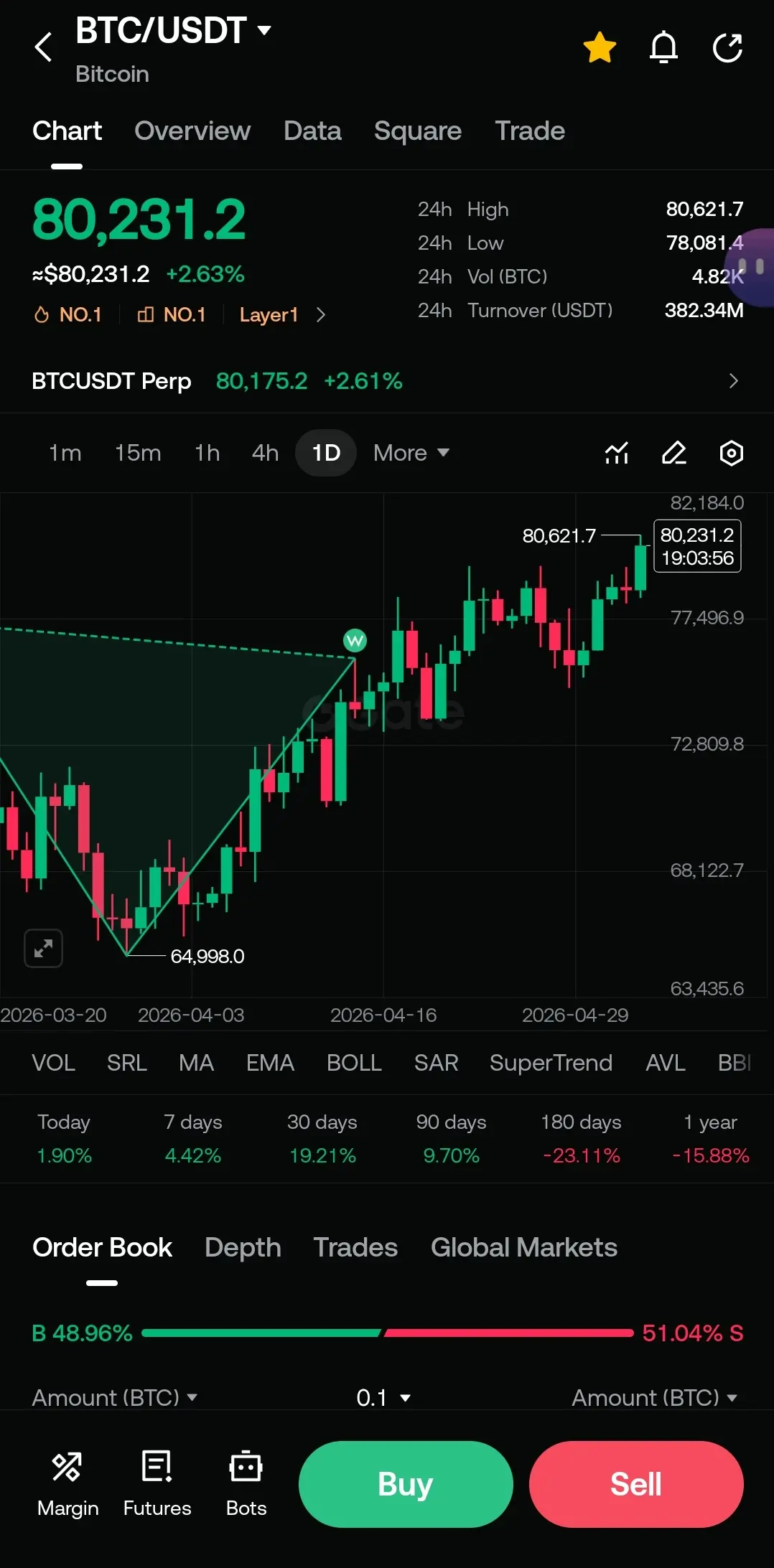Switch to the Overview tab
The image size is (774, 1568).
pos(192,131)
